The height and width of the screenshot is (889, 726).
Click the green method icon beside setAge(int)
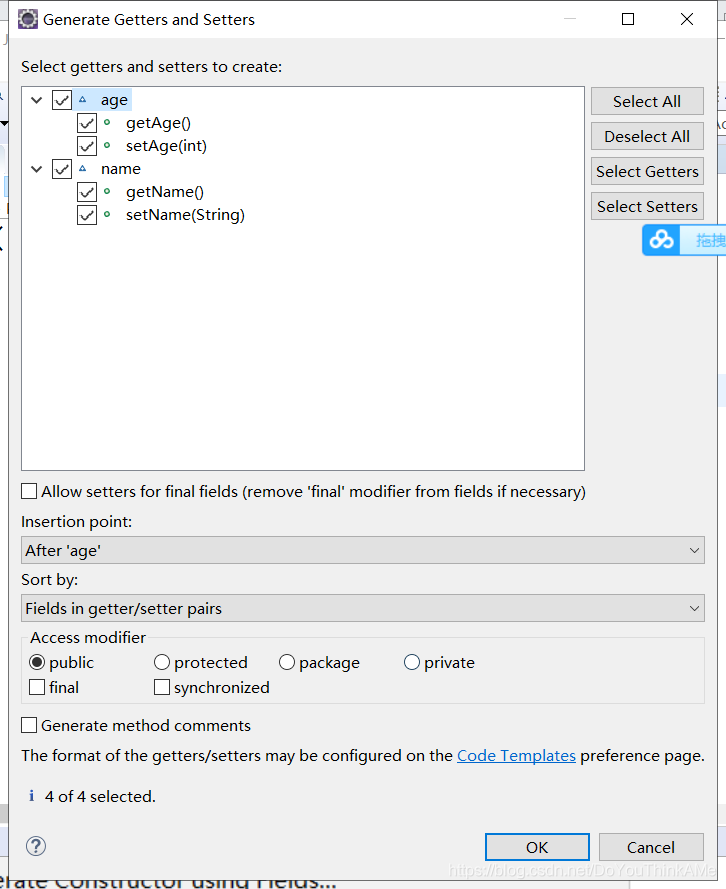click(x=107, y=146)
